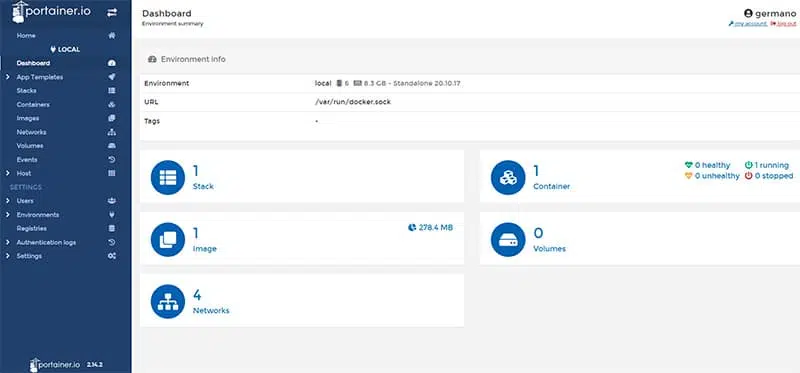
Task: Select Authentication logs menu item
Action: pos(46,242)
